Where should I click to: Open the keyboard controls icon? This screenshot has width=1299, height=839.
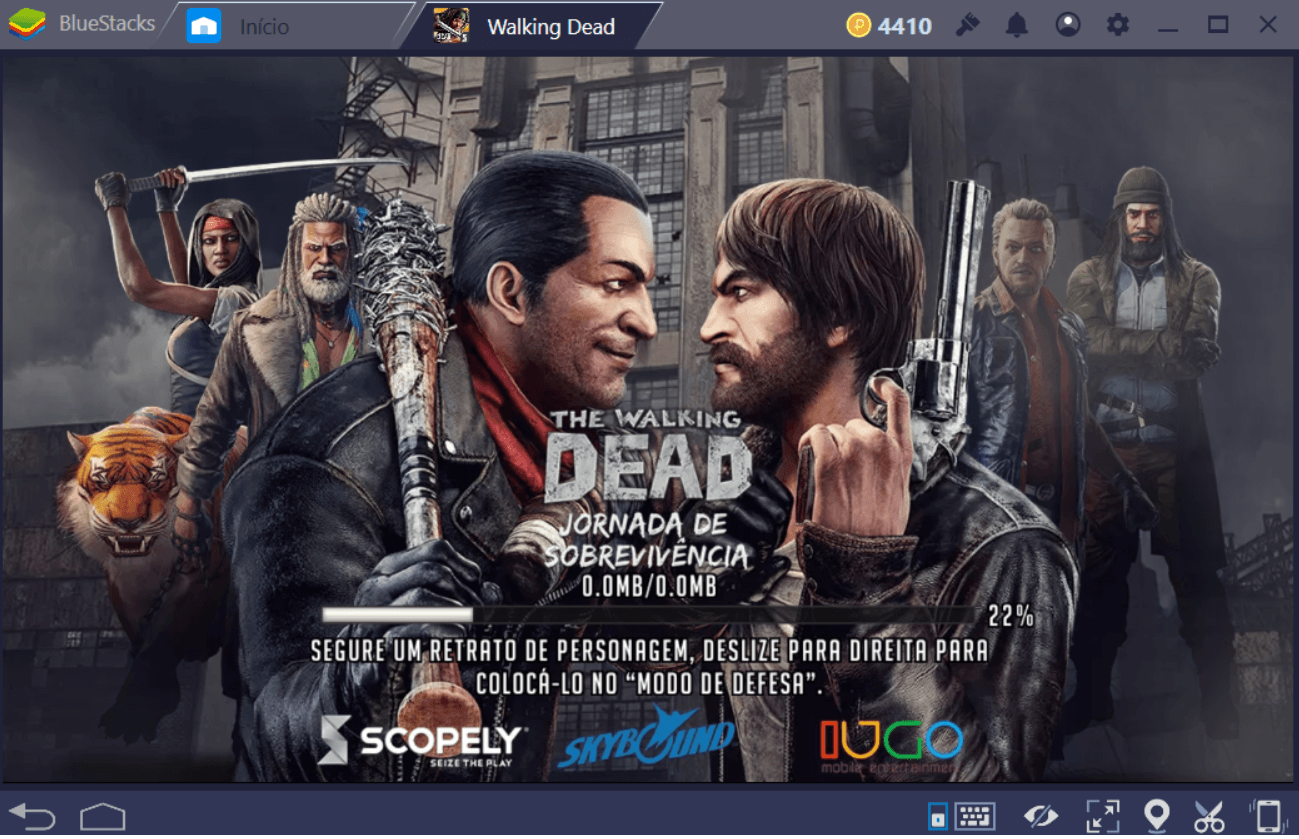pyautogui.click(x=975, y=816)
